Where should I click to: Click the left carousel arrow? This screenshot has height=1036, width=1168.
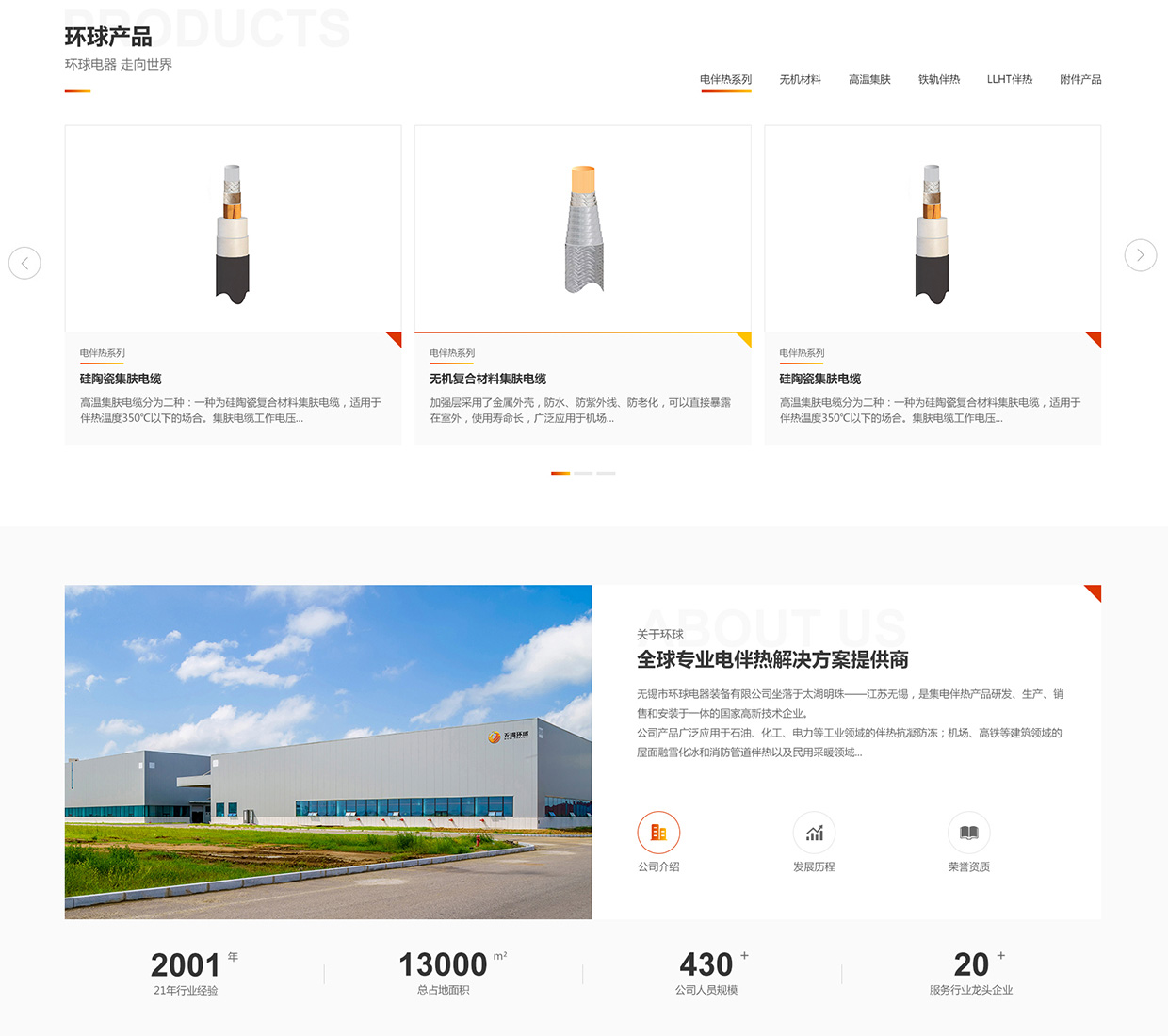[24, 263]
